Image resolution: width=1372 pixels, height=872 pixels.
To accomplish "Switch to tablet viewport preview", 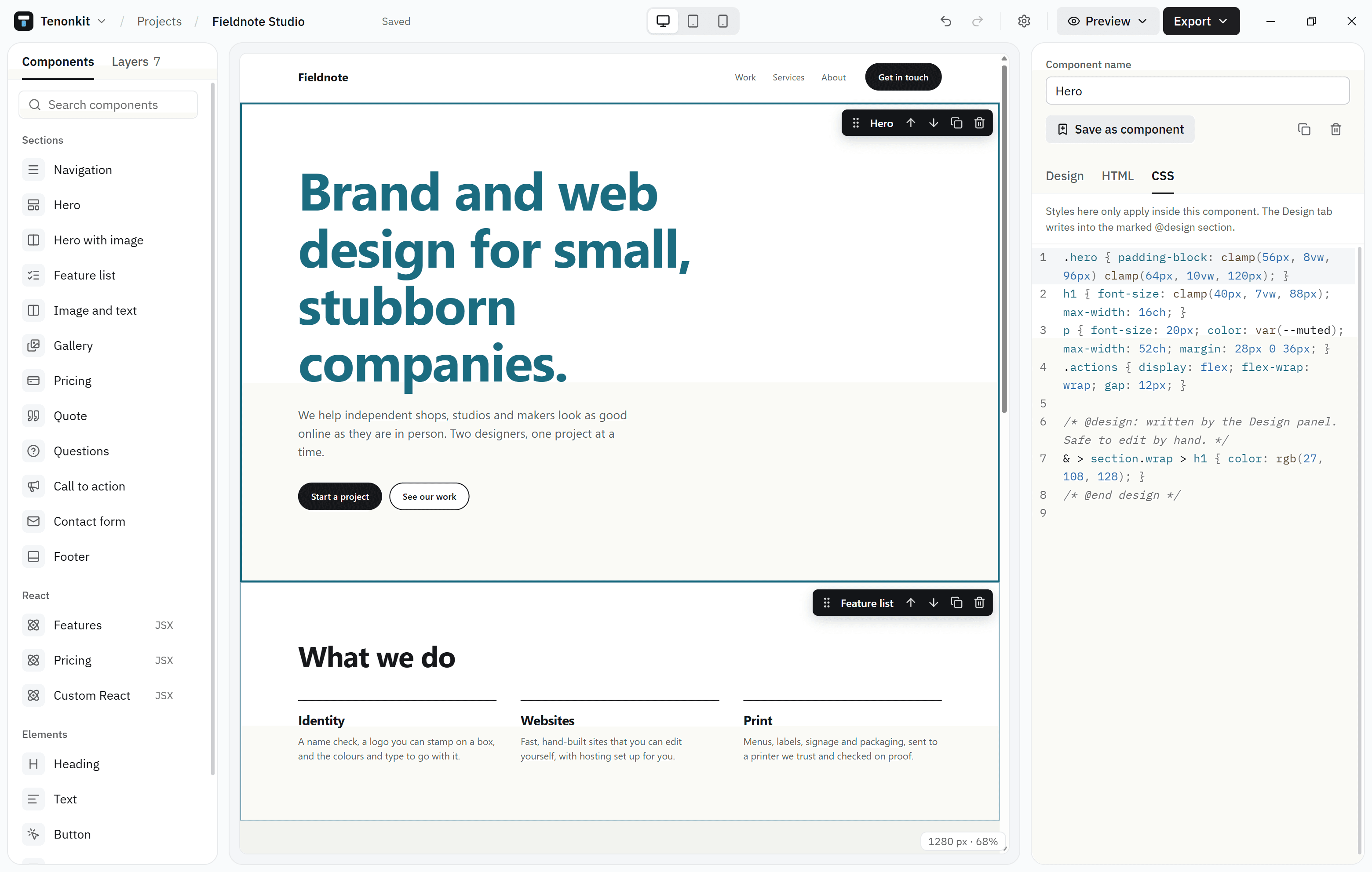I will click(x=693, y=21).
